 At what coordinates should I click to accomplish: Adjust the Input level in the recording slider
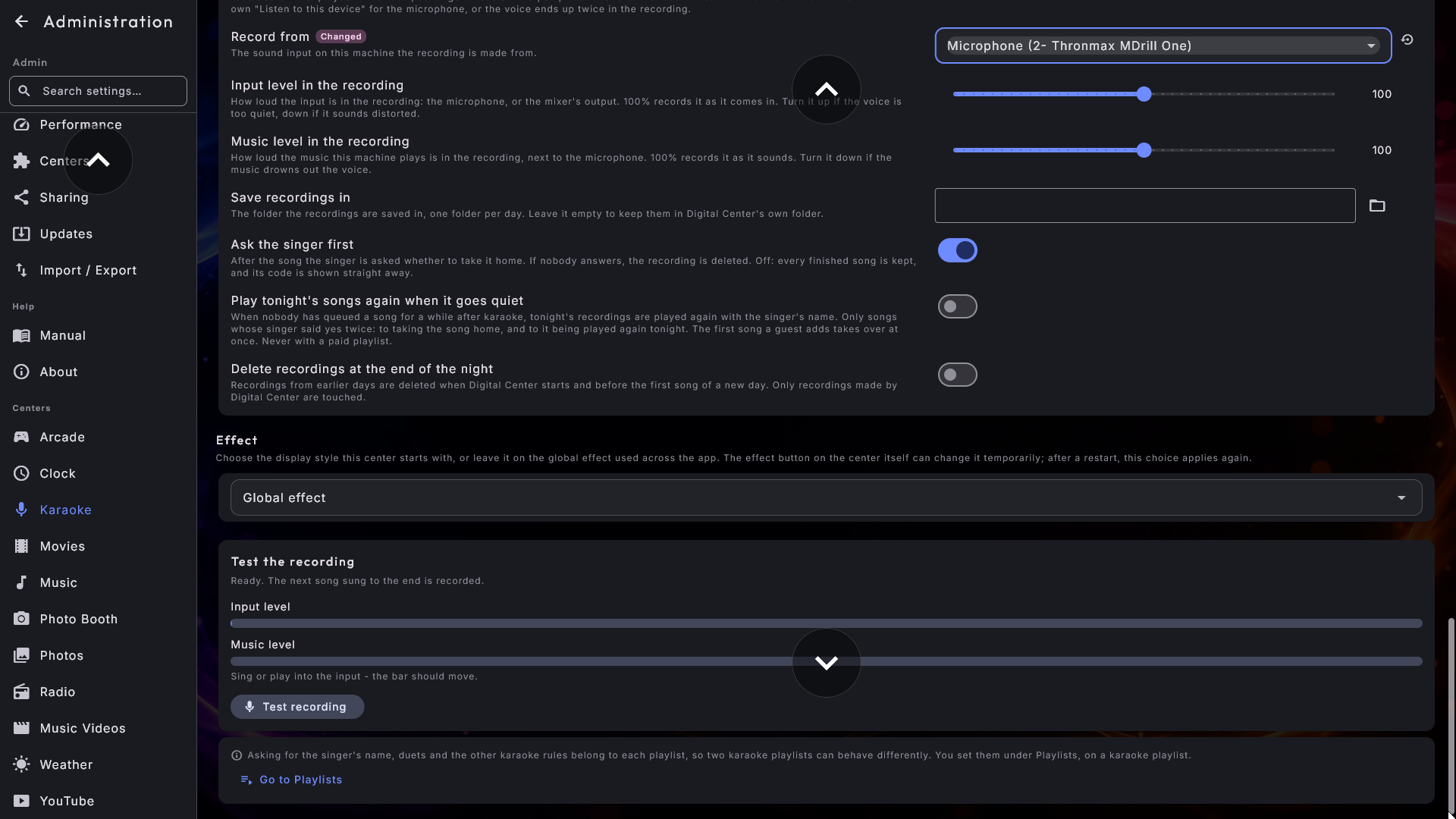(1144, 94)
